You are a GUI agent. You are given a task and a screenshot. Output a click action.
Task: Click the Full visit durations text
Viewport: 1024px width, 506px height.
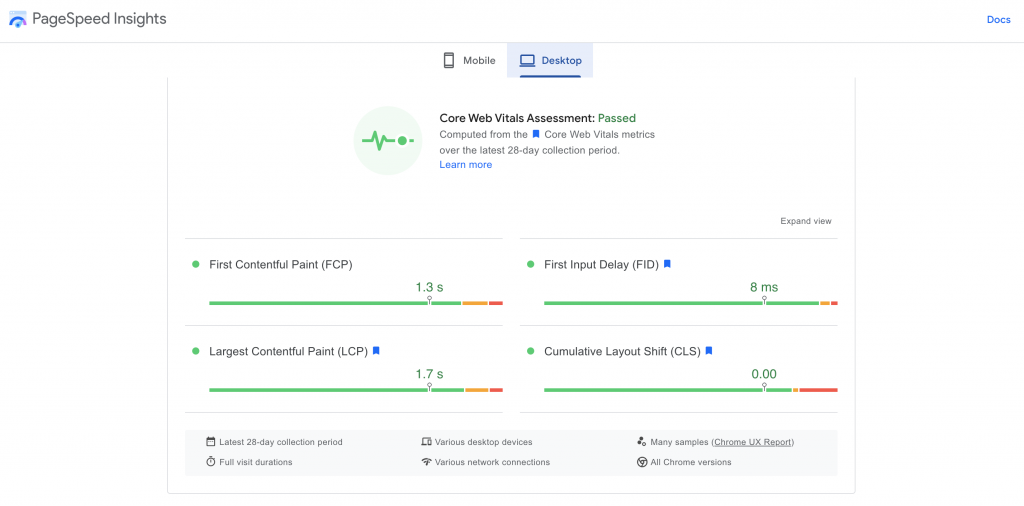(x=256, y=462)
